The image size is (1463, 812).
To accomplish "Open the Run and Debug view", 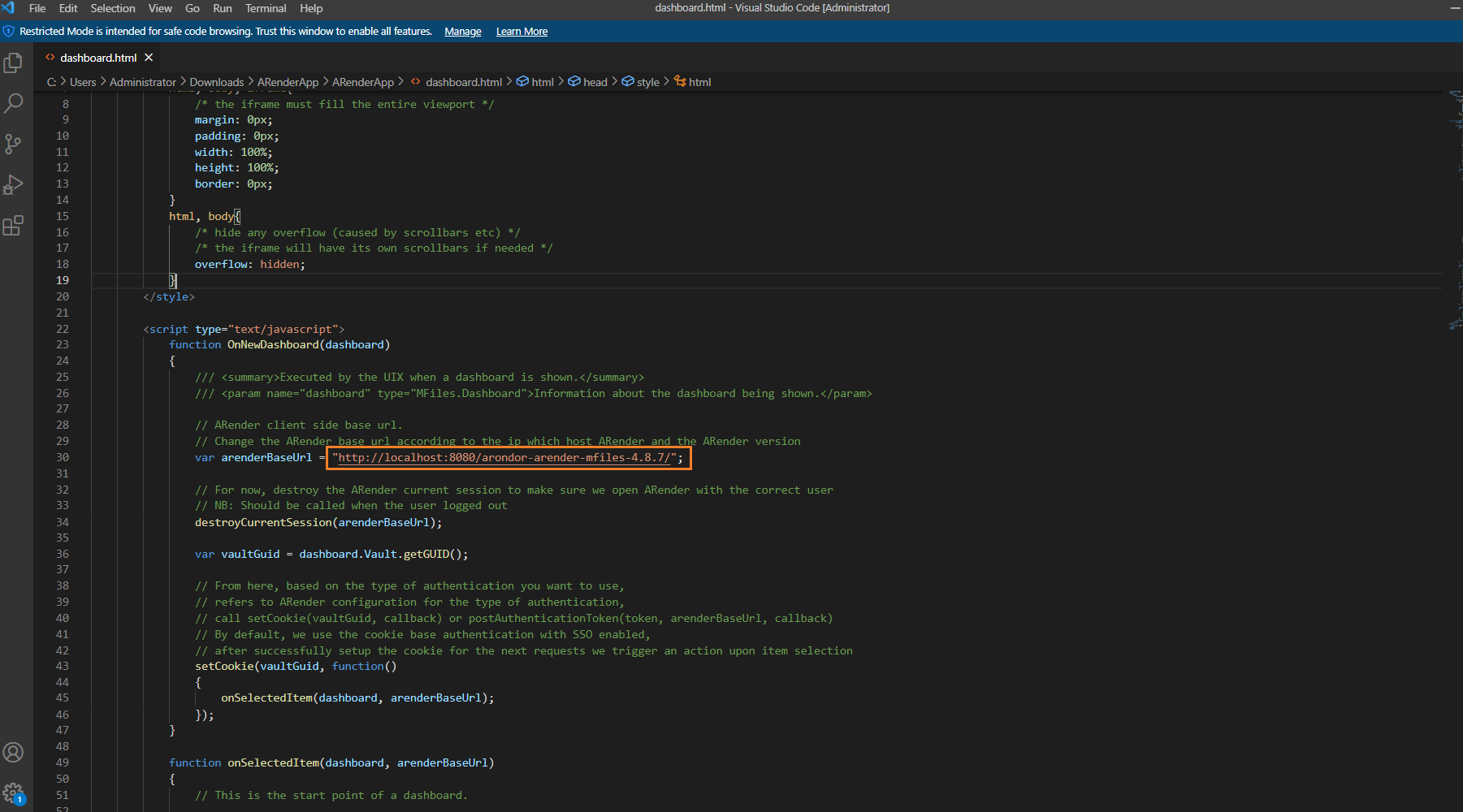I will click(x=14, y=185).
